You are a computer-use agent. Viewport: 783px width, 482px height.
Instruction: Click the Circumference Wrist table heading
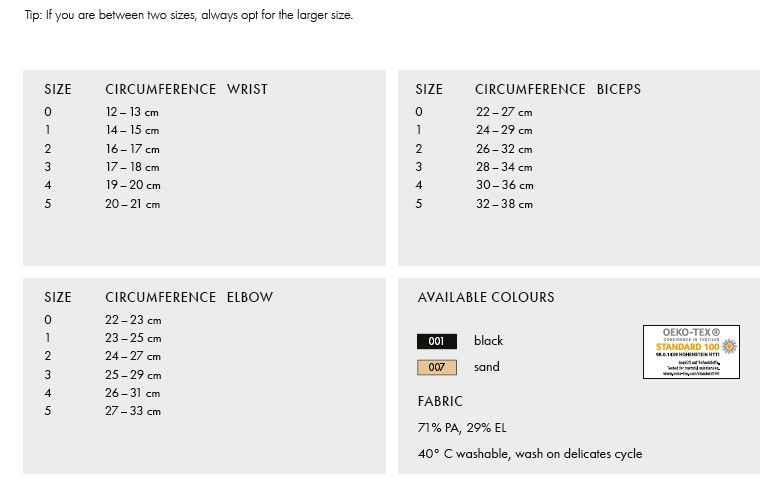tap(186, 90)
